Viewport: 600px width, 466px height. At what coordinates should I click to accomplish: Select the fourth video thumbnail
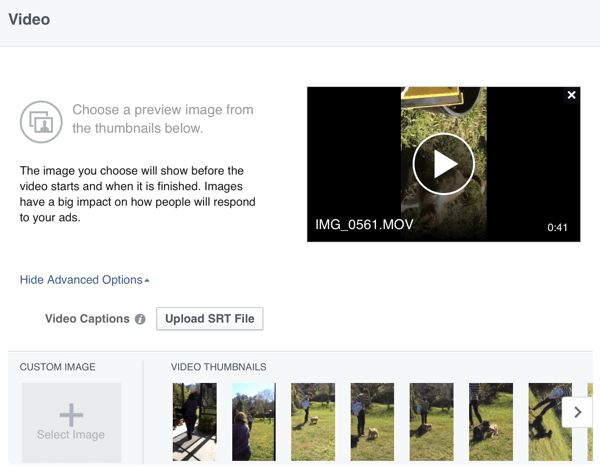372,421
